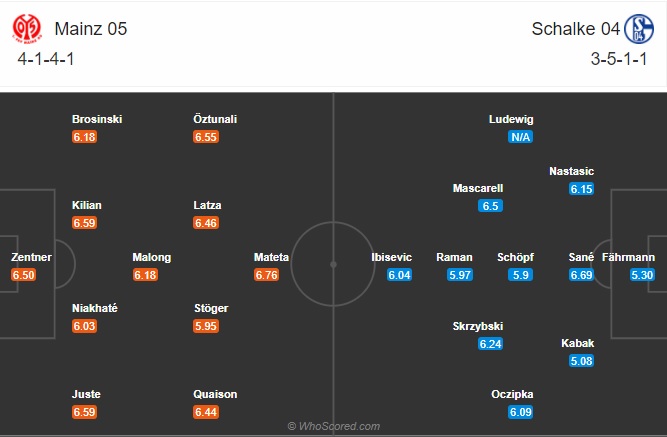Click the WhoScored.com watermark

tap(334, 426)
